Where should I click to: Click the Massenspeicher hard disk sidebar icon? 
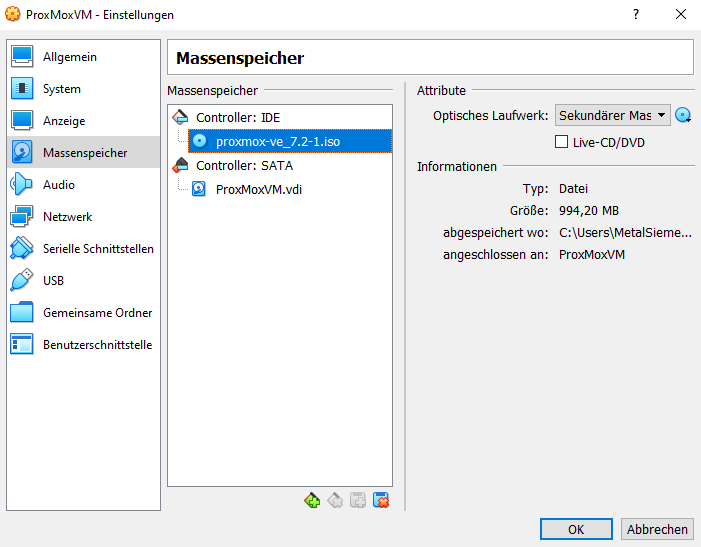[22, 152]
